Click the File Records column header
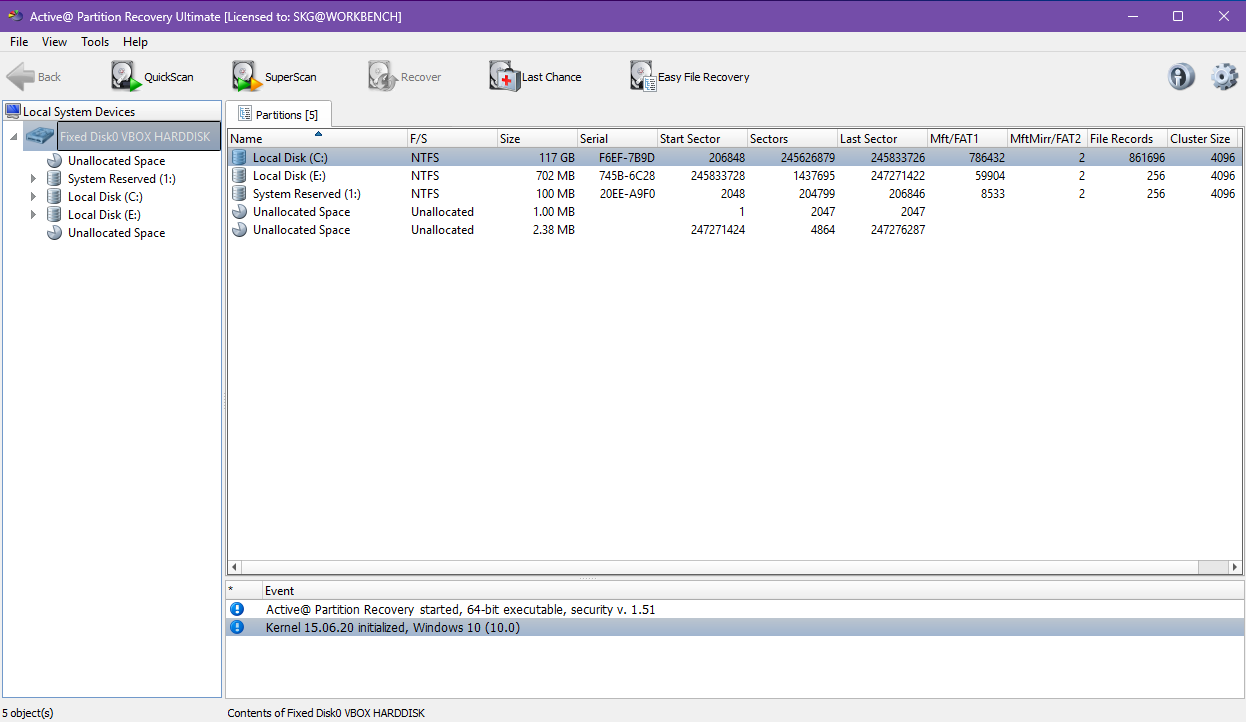The height and width of the screenshot is (722, 1247). [1127, 139]
